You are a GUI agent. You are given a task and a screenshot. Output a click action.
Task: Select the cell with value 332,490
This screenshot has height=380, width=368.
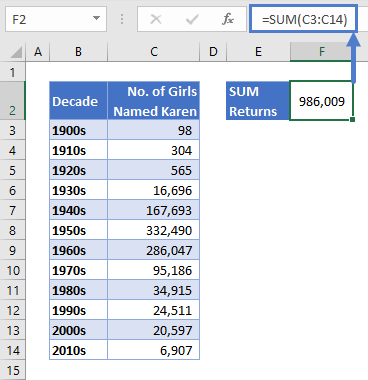[154, 230]
